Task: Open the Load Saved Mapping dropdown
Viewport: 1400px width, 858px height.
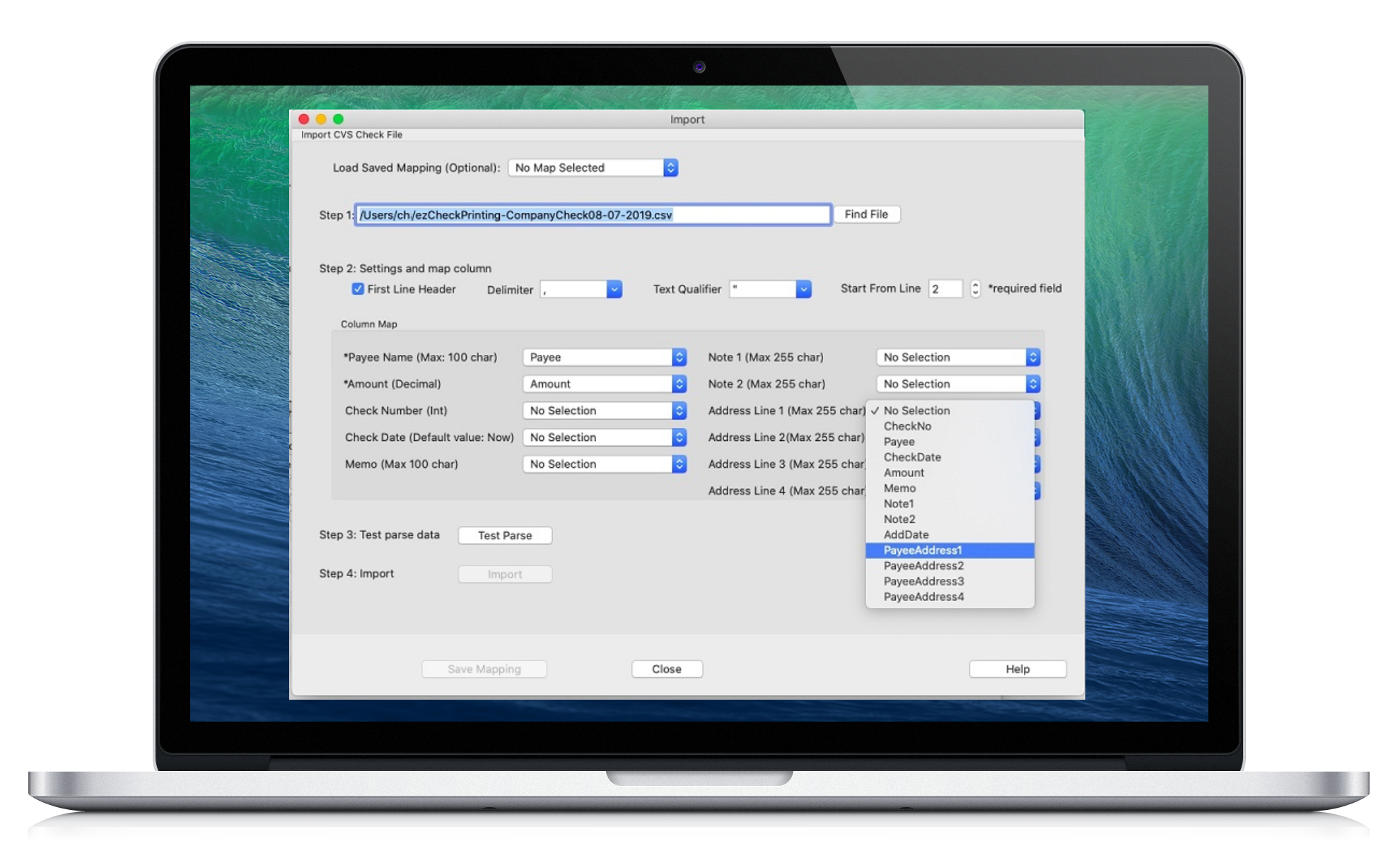Action: [593, 168]
